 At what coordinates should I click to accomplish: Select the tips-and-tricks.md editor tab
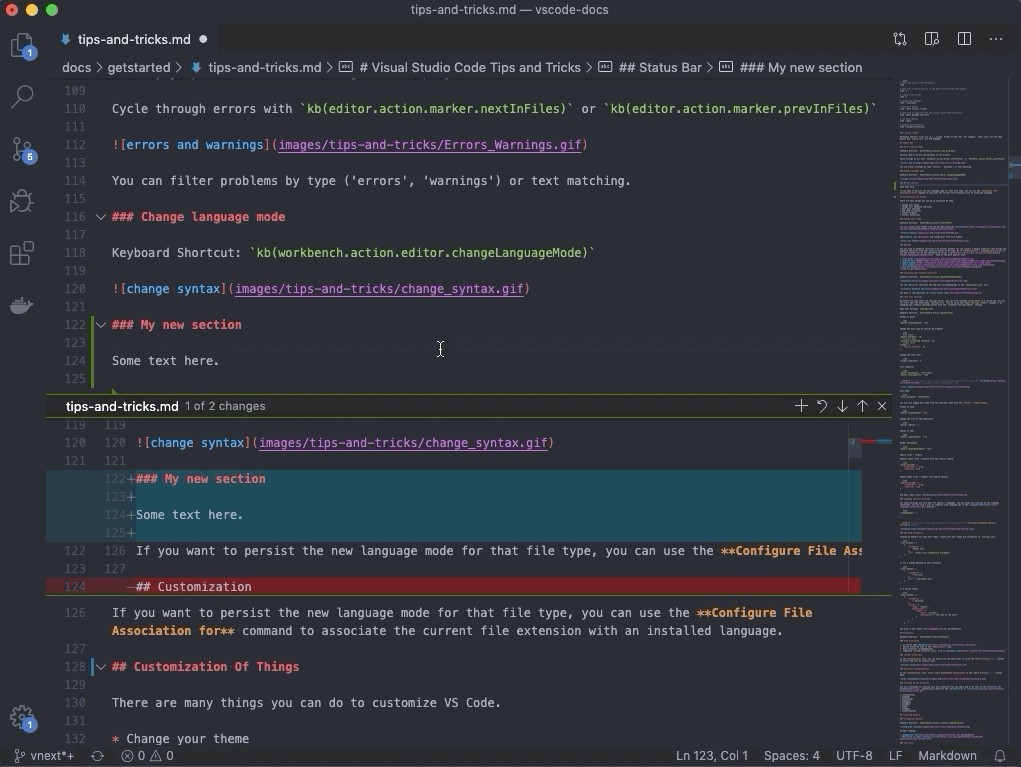pos(135,39)
